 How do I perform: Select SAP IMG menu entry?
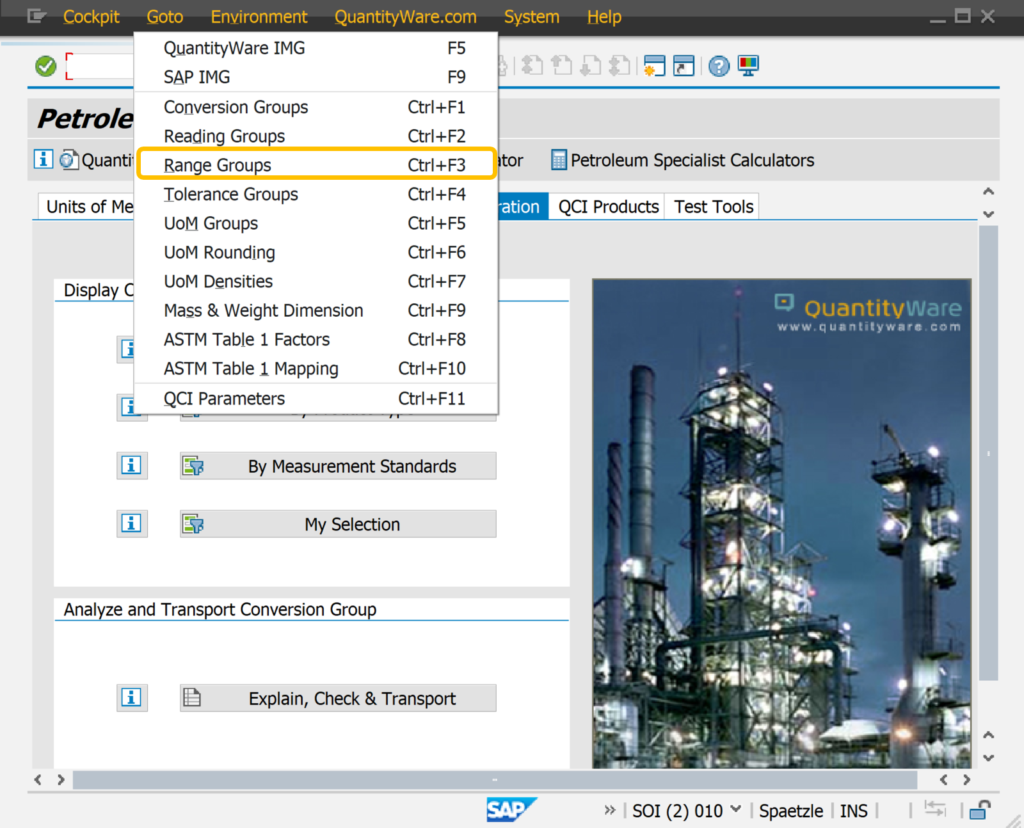tap(315, 77)
